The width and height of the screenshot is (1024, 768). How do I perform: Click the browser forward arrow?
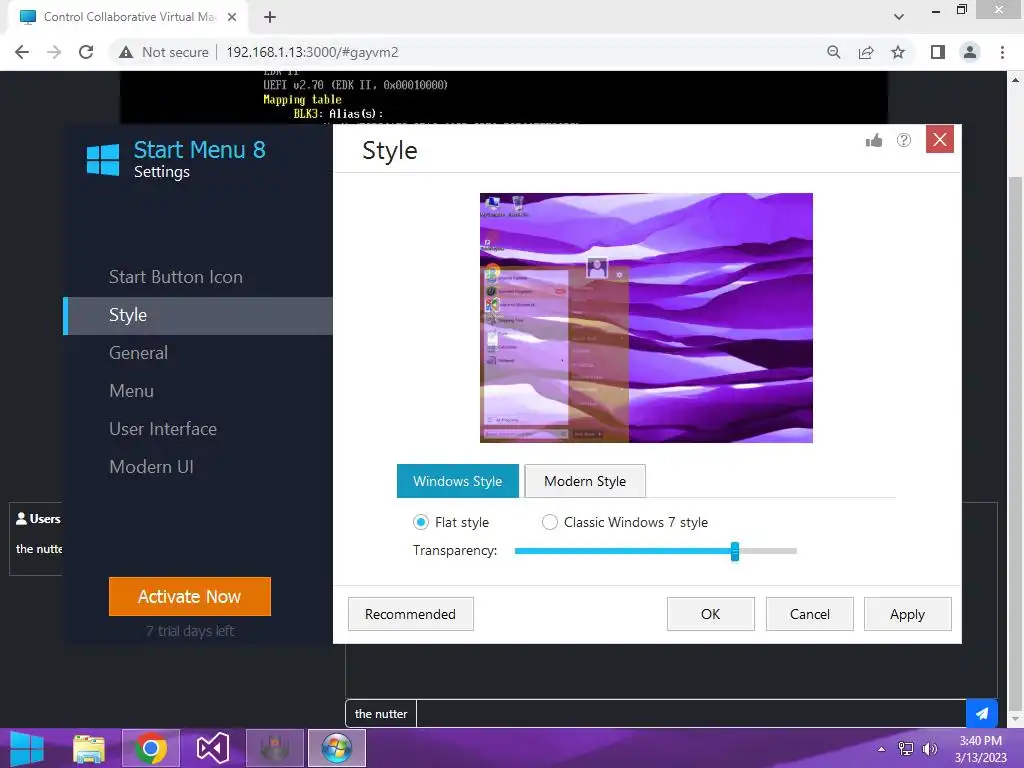[54, 52]
